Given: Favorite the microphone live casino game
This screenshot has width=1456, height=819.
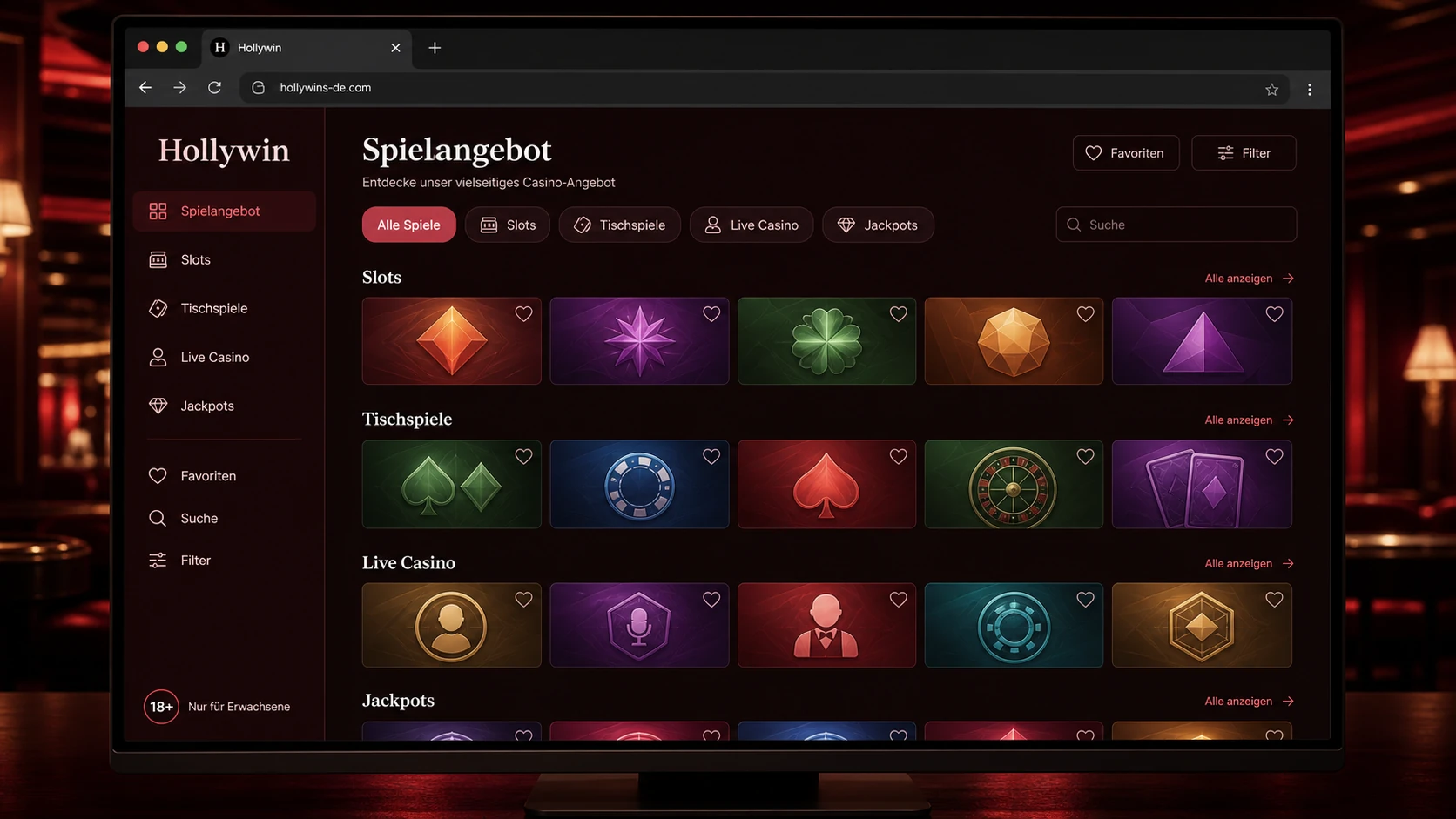Looking at the screenshot, I should [x=711, y=599].
